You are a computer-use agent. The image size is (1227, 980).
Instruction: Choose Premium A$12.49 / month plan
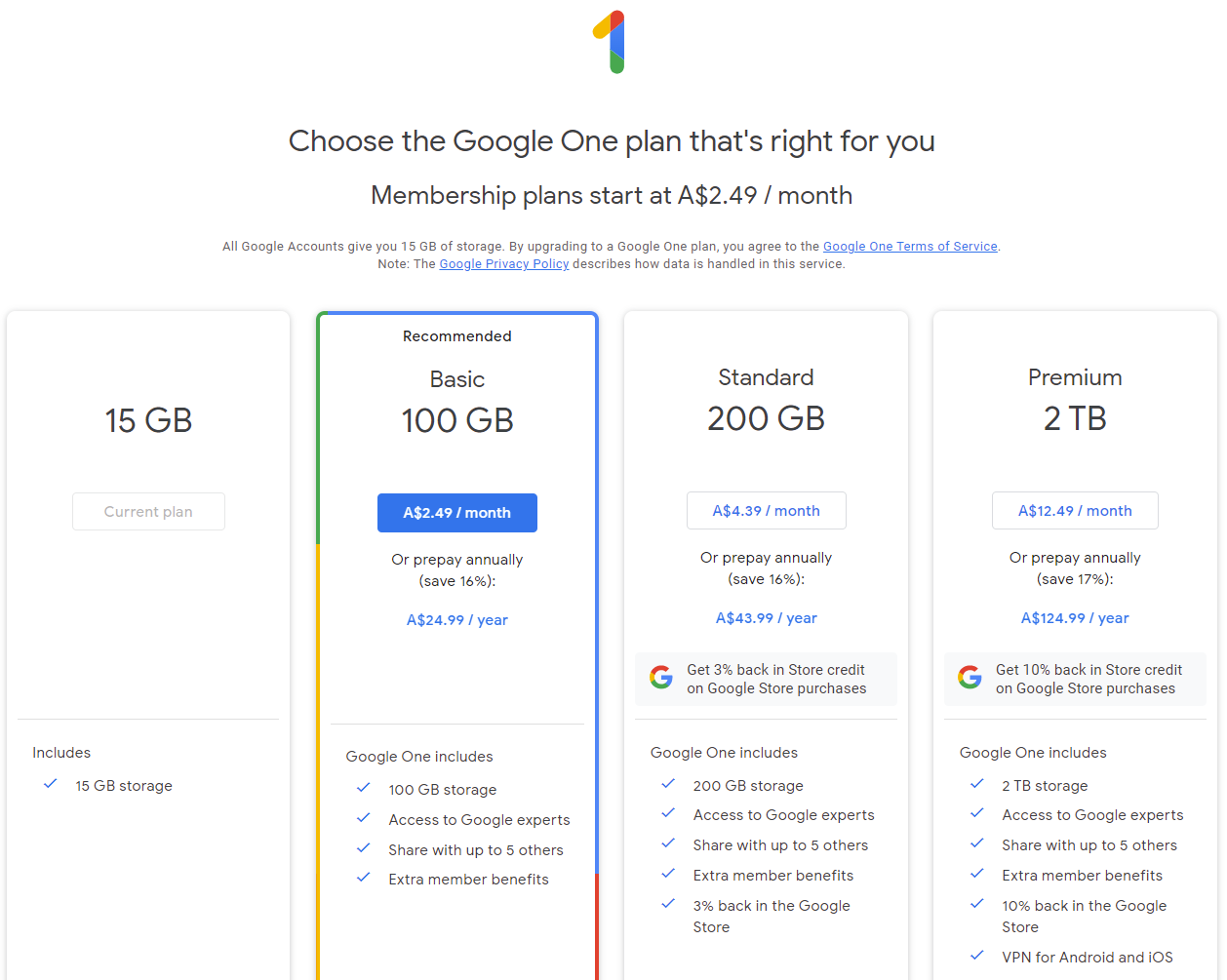pyautogui.click(x=1075, y=511)
